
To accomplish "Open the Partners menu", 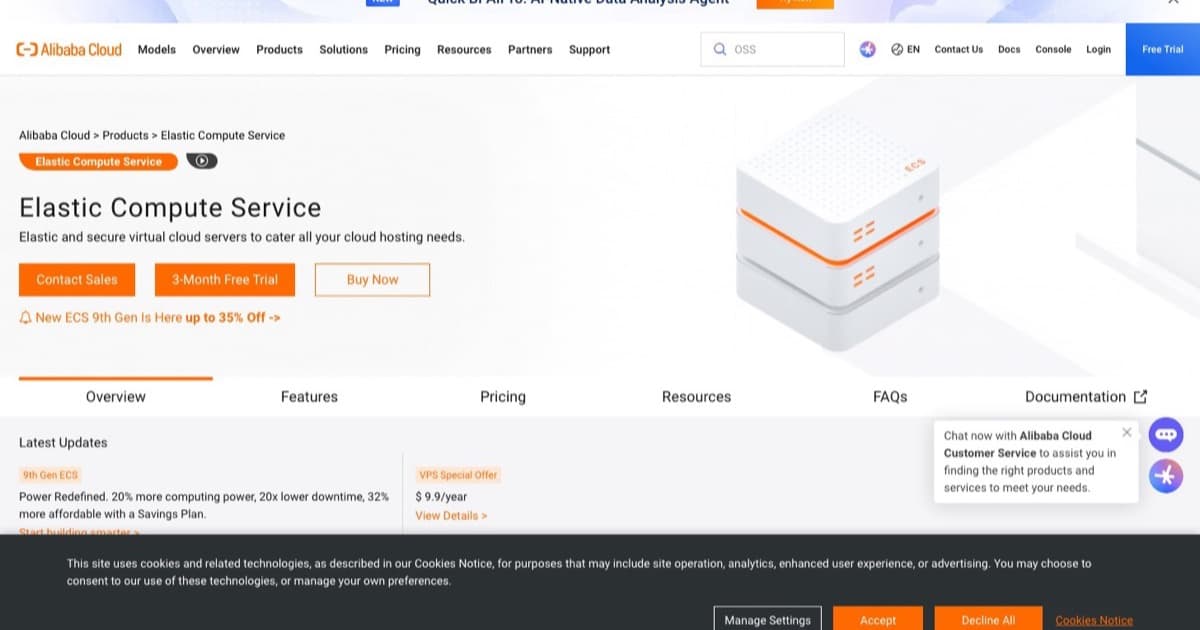I will (x=530, y=49).
